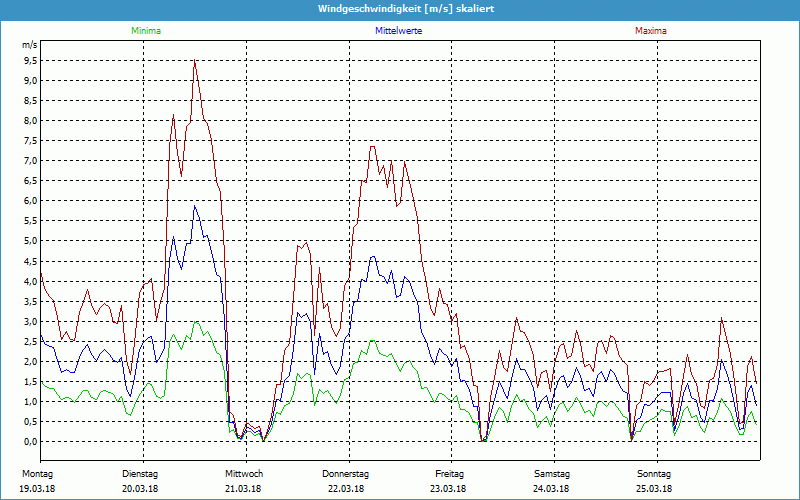Click the date 25.03.18
800x500 pixels.
click(654, 489)
